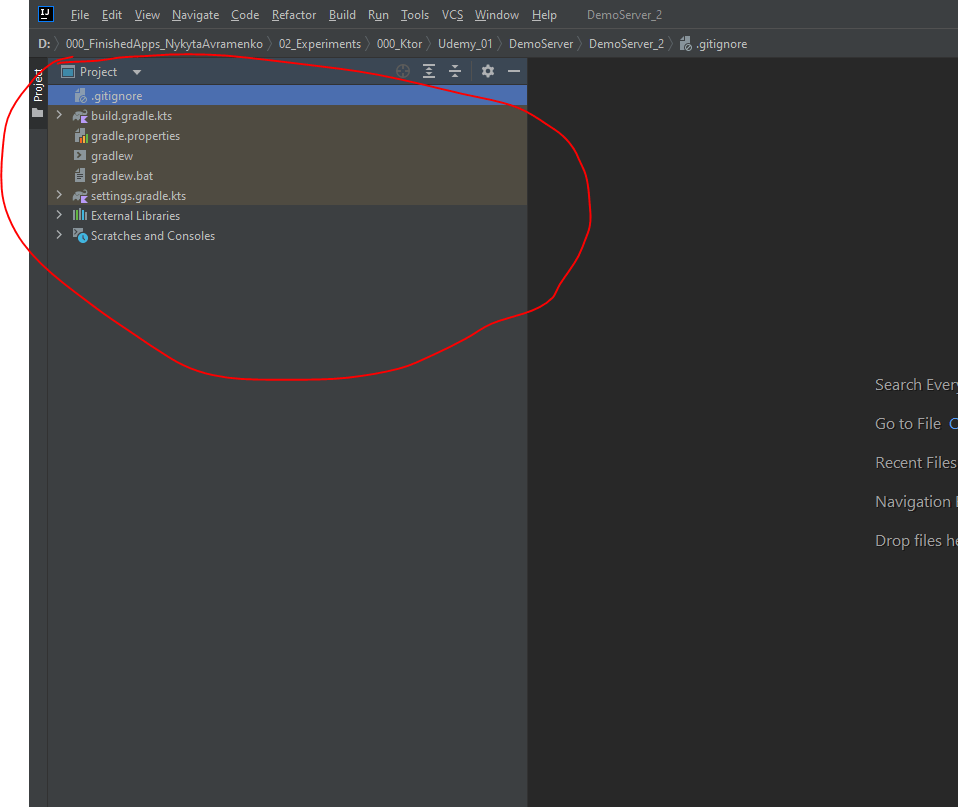This screenshot has height=807, width=958.
Task: Expand External Libraries
Action: [59, 215]
